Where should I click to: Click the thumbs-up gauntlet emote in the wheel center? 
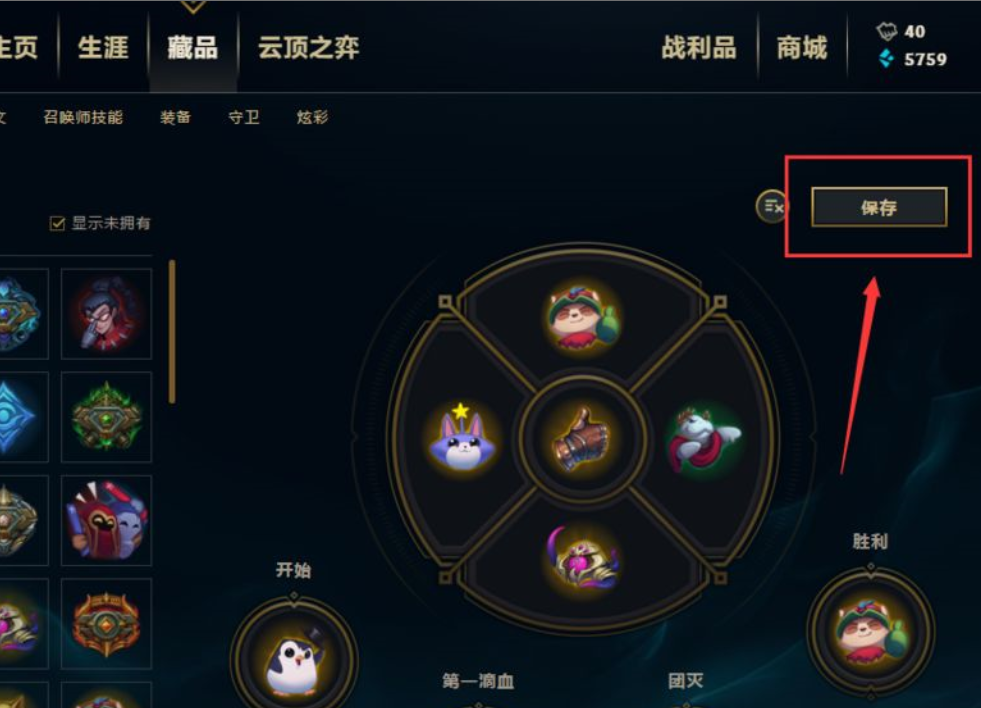[x=582, y=438]
